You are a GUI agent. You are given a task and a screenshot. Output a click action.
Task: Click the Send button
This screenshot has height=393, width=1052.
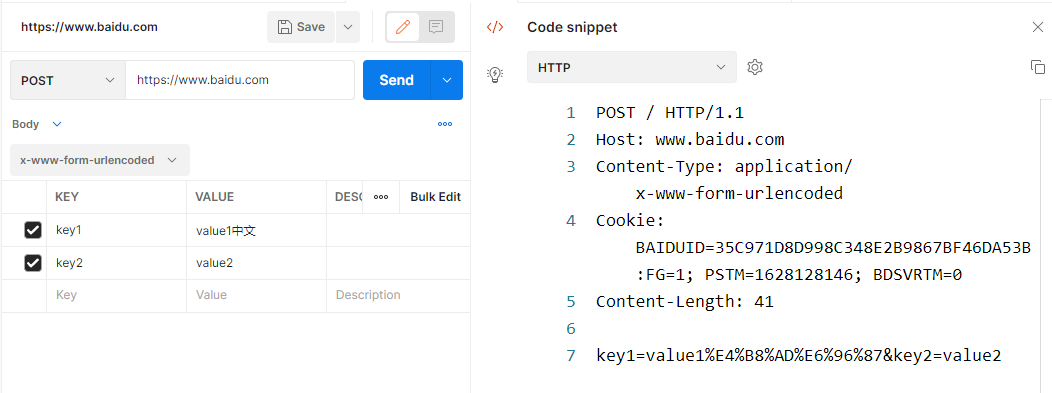tap(397, 80)
